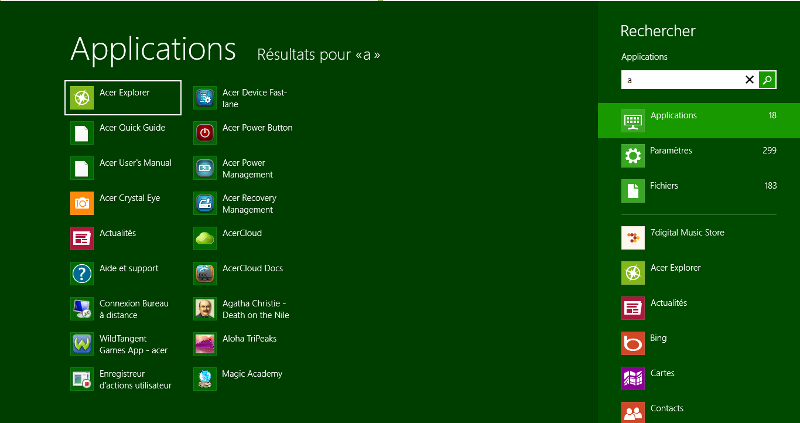Click the 'Bing' label in sidebar
Screen dimensions: 800x423
click(x=658, y=338)
